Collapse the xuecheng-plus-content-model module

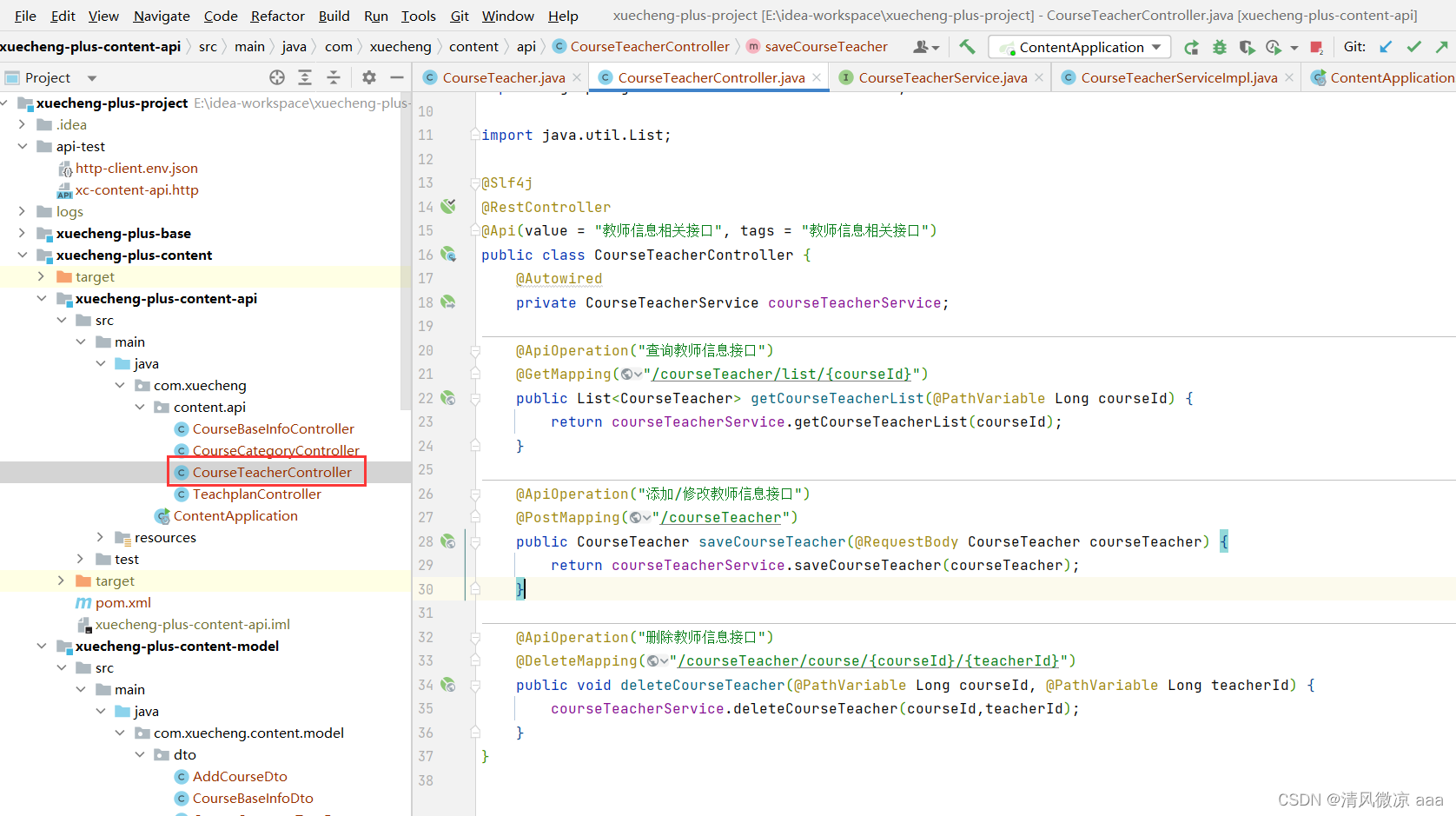point(41,647)
